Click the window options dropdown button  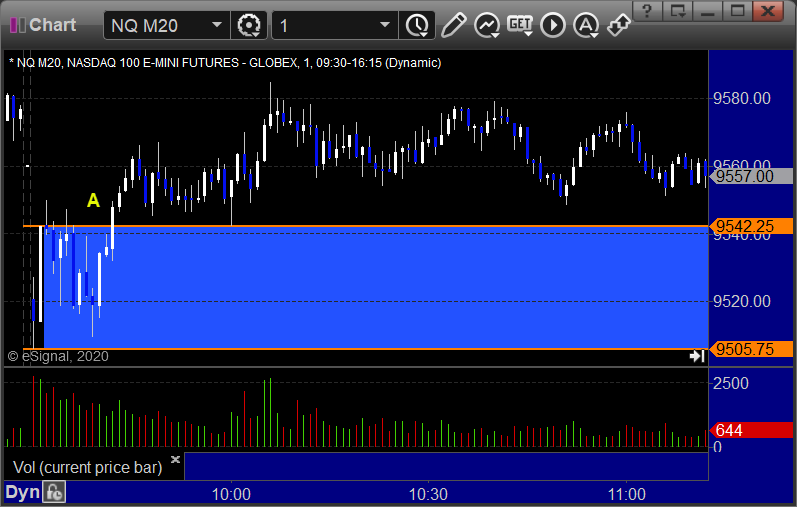(x=678, y=11)
